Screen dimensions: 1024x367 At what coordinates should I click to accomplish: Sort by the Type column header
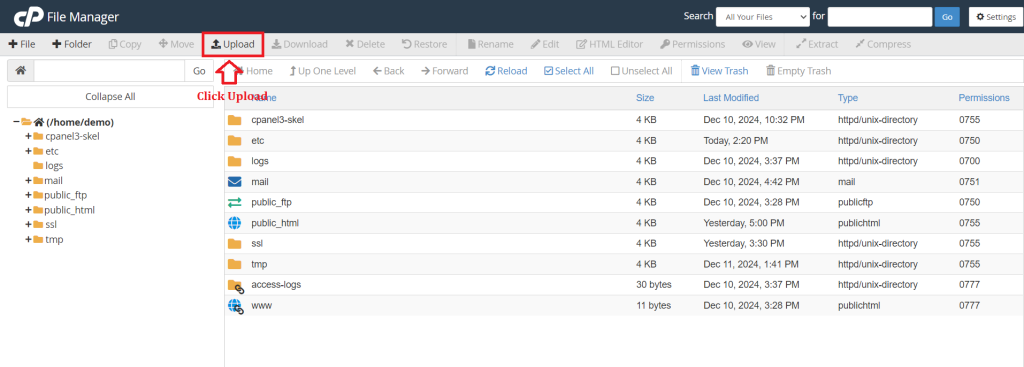coord(848,98)
